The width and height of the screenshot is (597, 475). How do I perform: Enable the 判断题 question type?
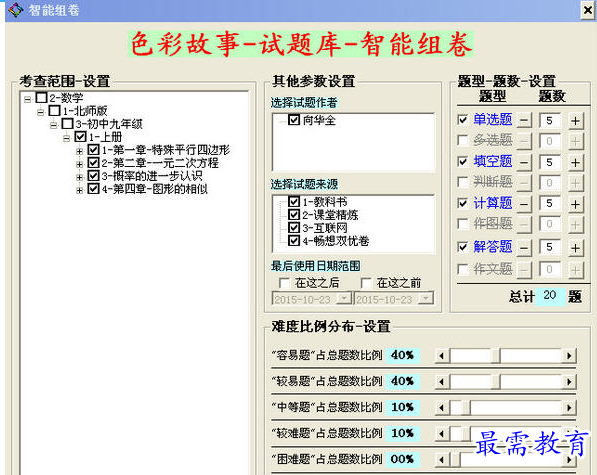[463, 182]
